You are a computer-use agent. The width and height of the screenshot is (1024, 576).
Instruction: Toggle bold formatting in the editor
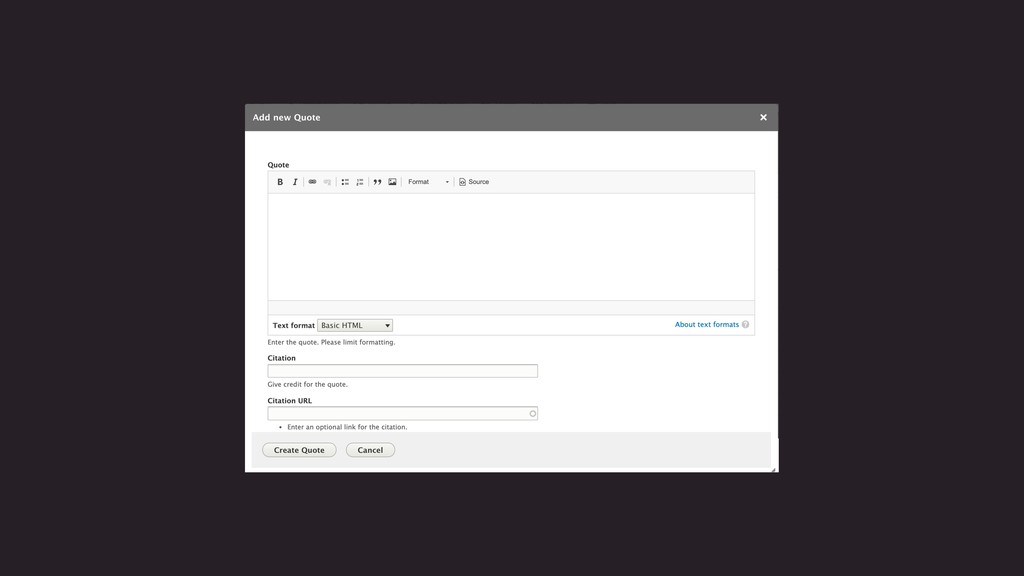point(280,182)
